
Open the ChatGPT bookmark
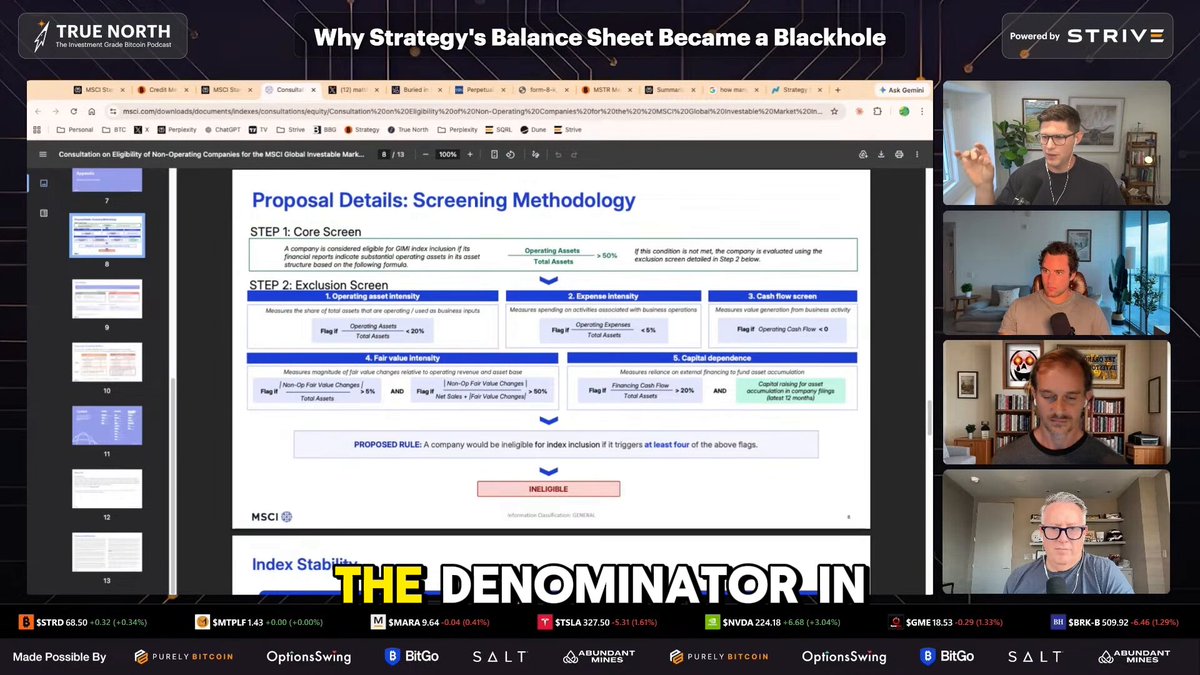pyautogui.click(x=222, y=130)
